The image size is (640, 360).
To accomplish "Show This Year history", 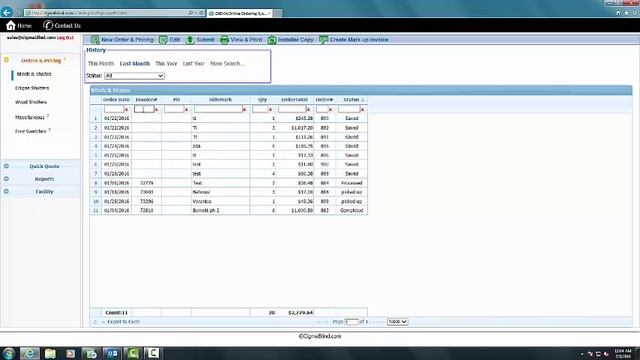I will point(166,64).
